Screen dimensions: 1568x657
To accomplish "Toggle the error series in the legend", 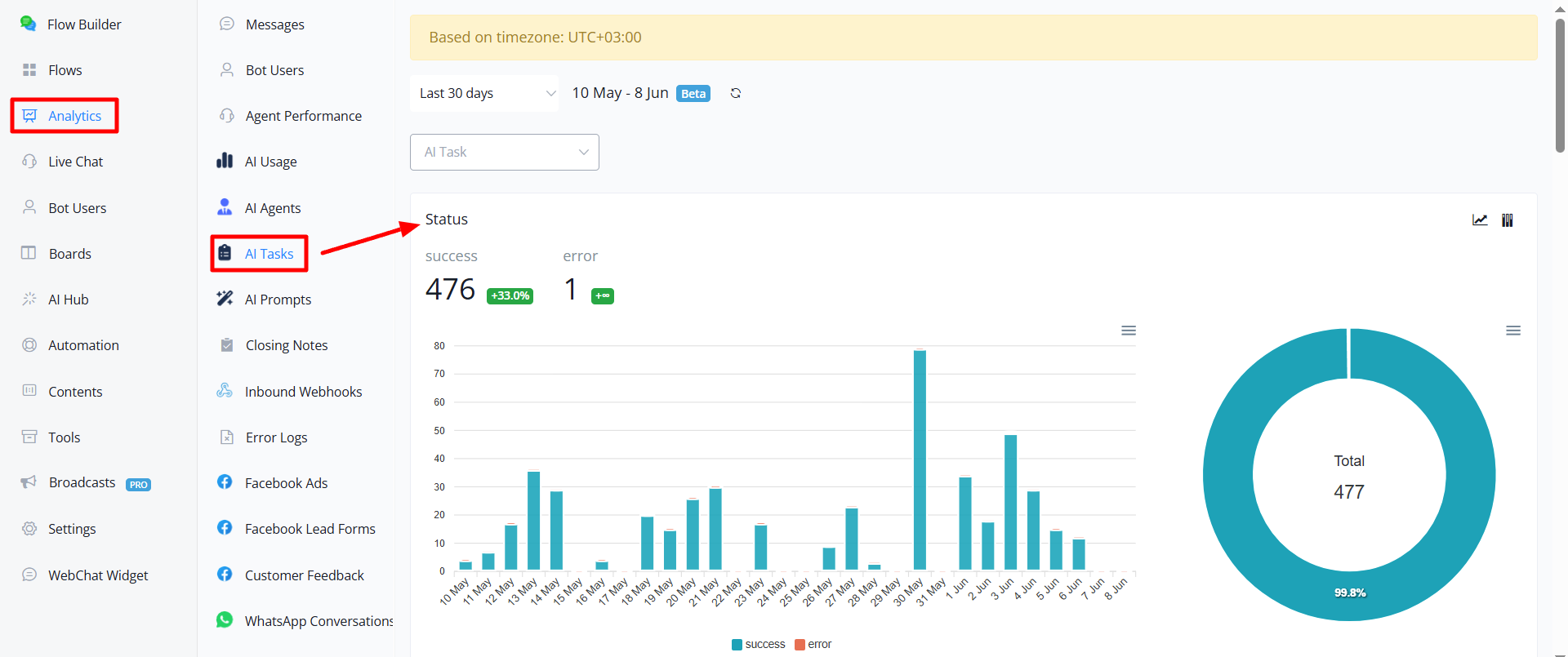I will pos(813,644).
